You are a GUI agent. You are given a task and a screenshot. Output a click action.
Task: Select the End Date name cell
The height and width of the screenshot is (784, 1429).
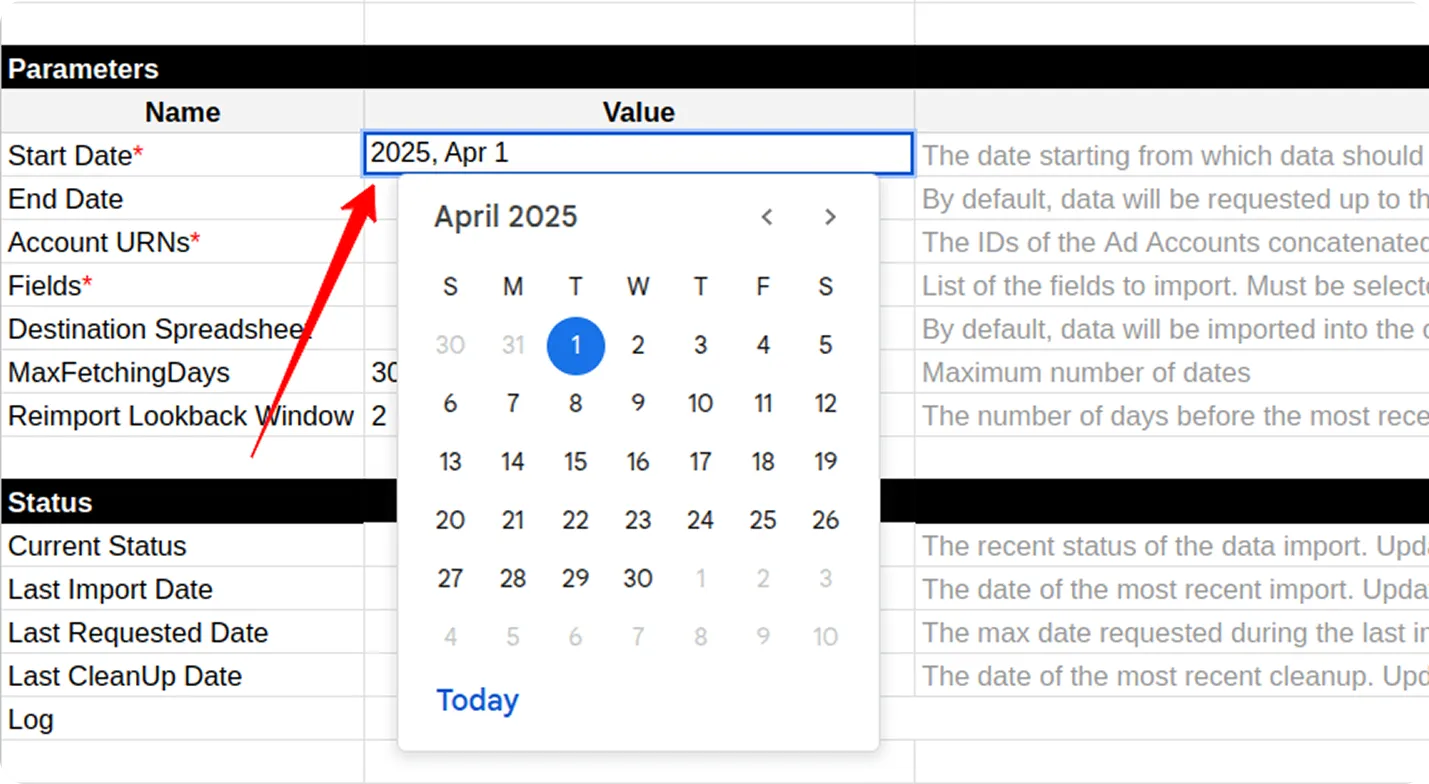pos(183,199)
